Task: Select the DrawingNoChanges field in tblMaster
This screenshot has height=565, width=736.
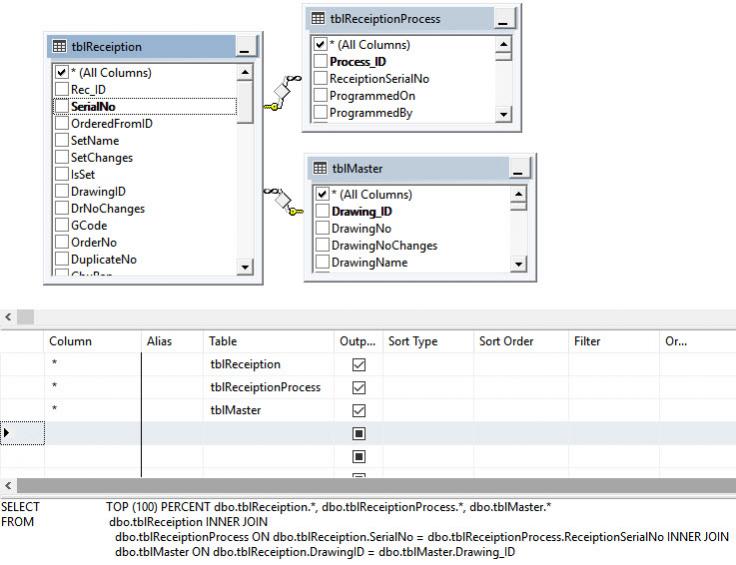Action: pos(384,245)
